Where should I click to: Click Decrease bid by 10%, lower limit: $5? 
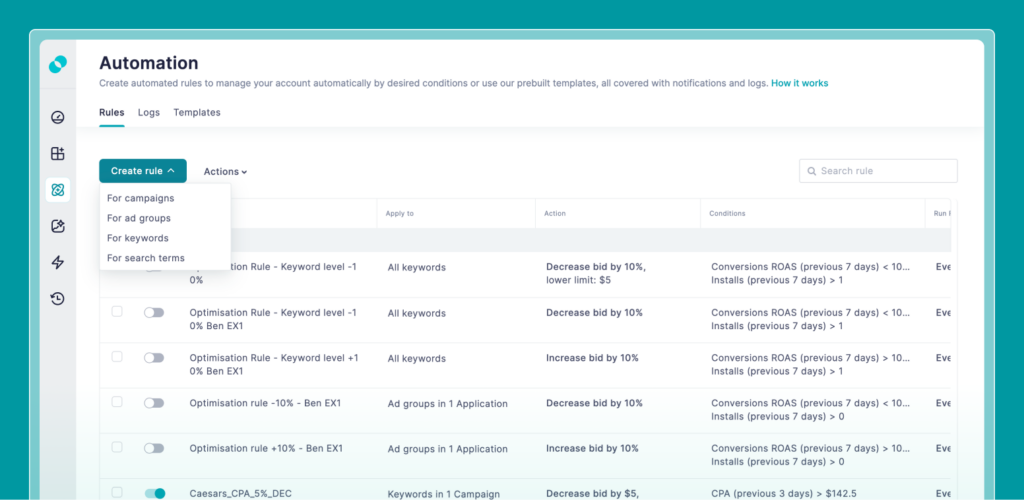point(596,273)
